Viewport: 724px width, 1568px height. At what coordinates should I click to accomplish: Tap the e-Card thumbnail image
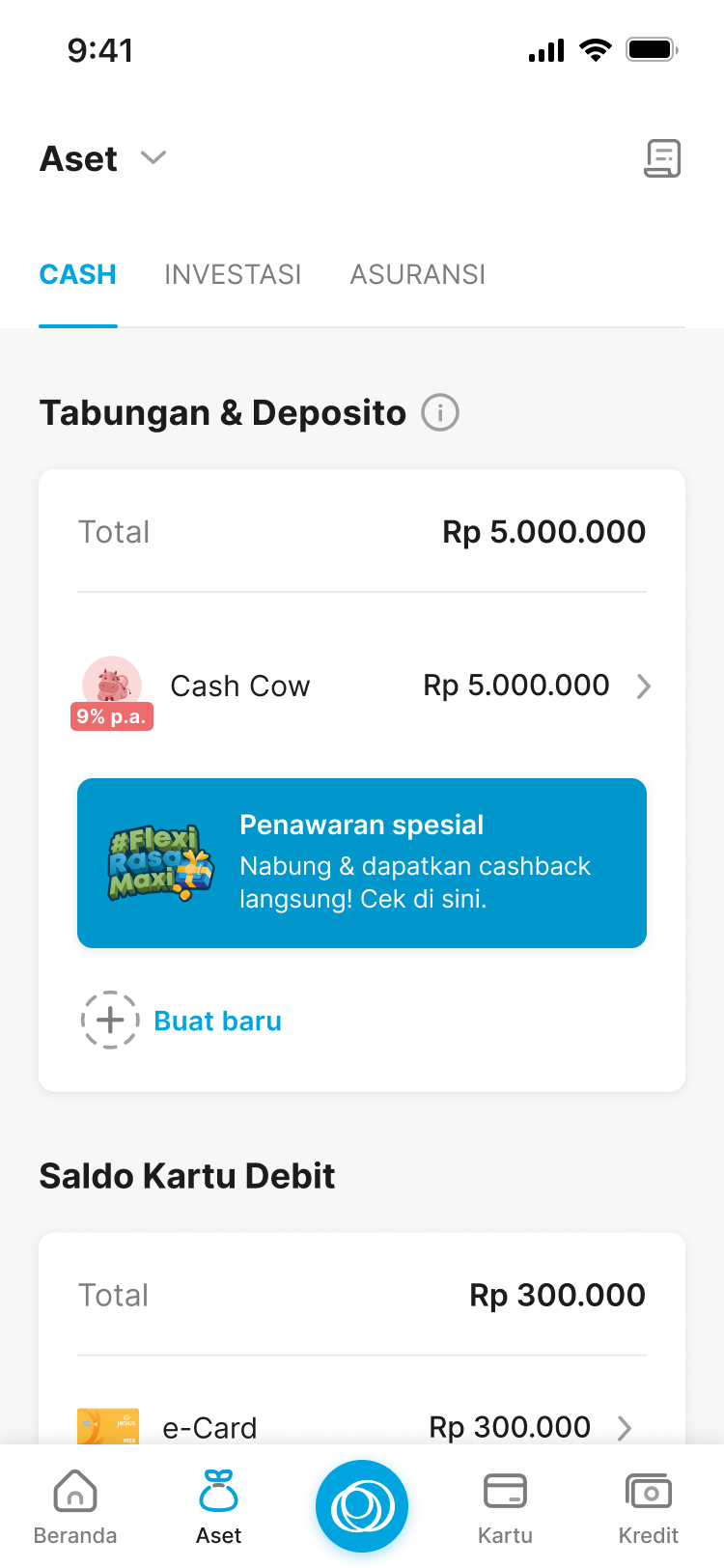click(108, 1426)
